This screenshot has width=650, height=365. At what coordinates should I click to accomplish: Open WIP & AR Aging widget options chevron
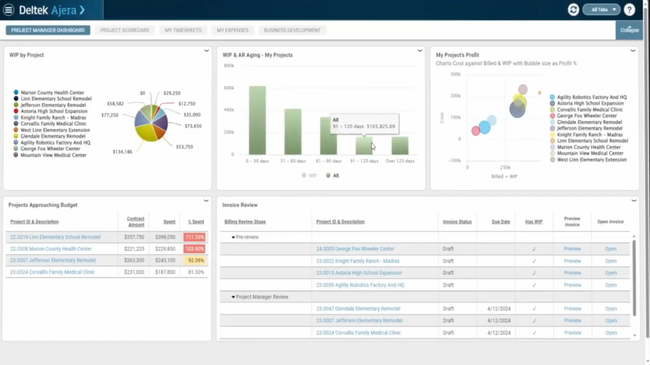pyautogui.click(x=420, y=51)
